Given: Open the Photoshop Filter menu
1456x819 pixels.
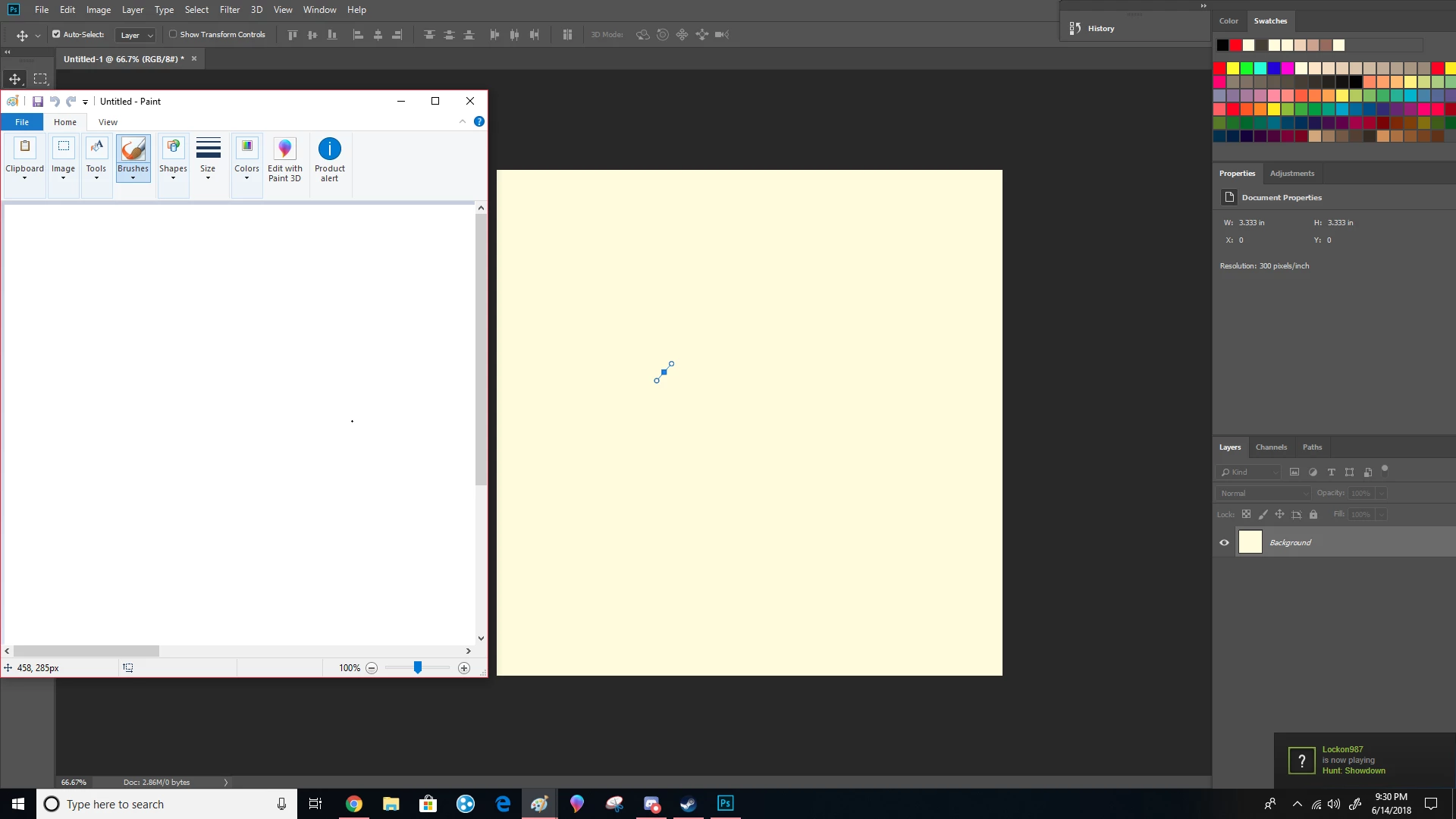Looking at the screenshot, I should 230,10.
